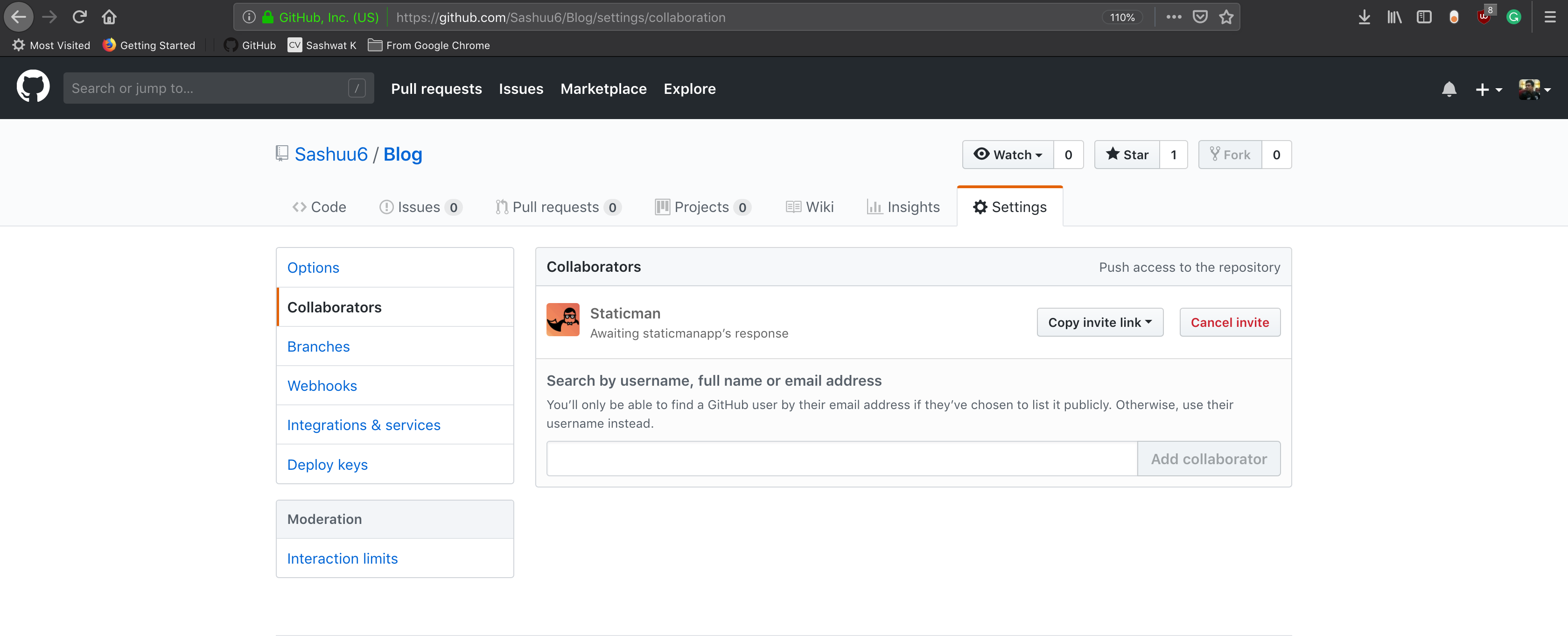Viewport: 1568px width, 636px height.
Task: Open the Firefox library icon
Action: pos(1394,17)
